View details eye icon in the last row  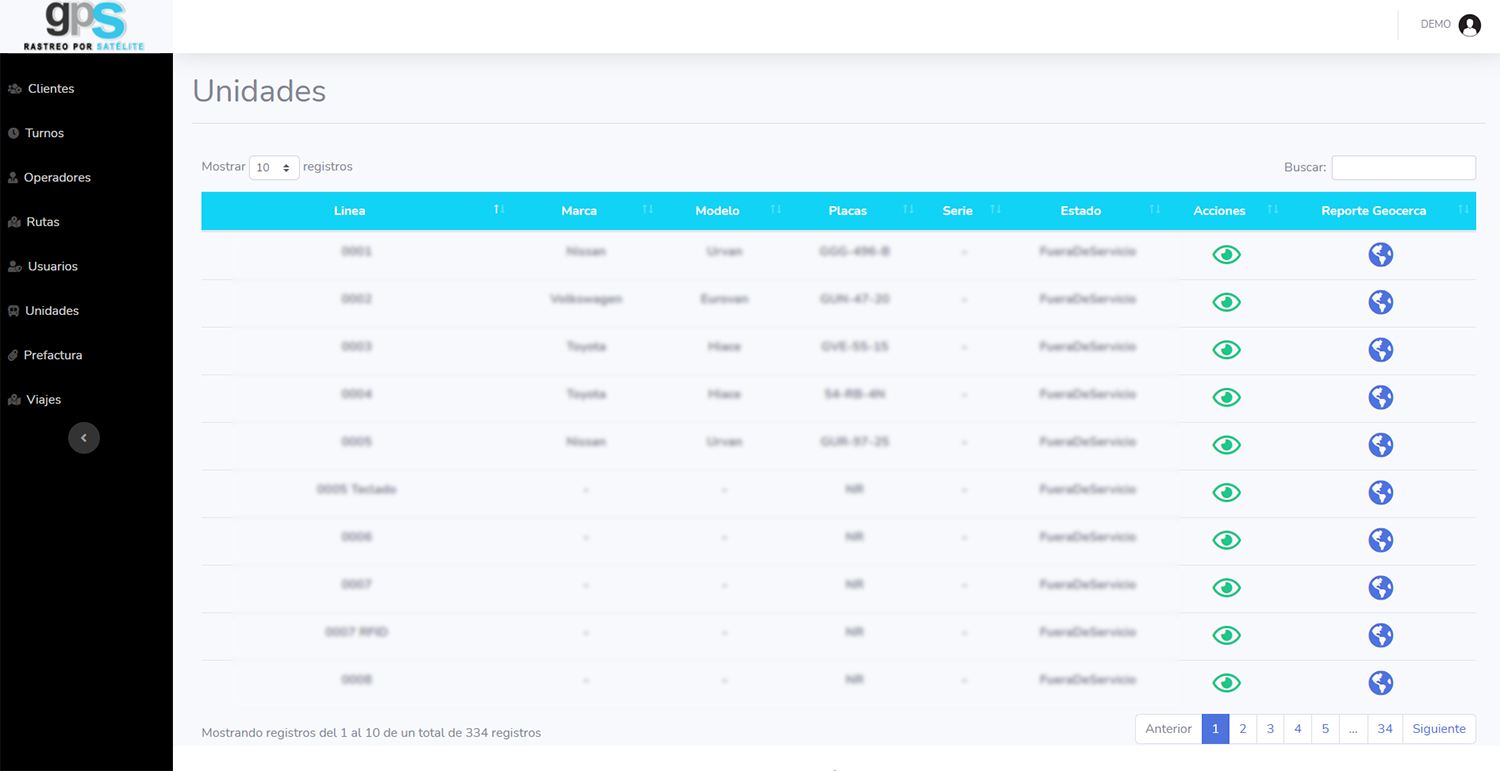[x=1226, y=683]
